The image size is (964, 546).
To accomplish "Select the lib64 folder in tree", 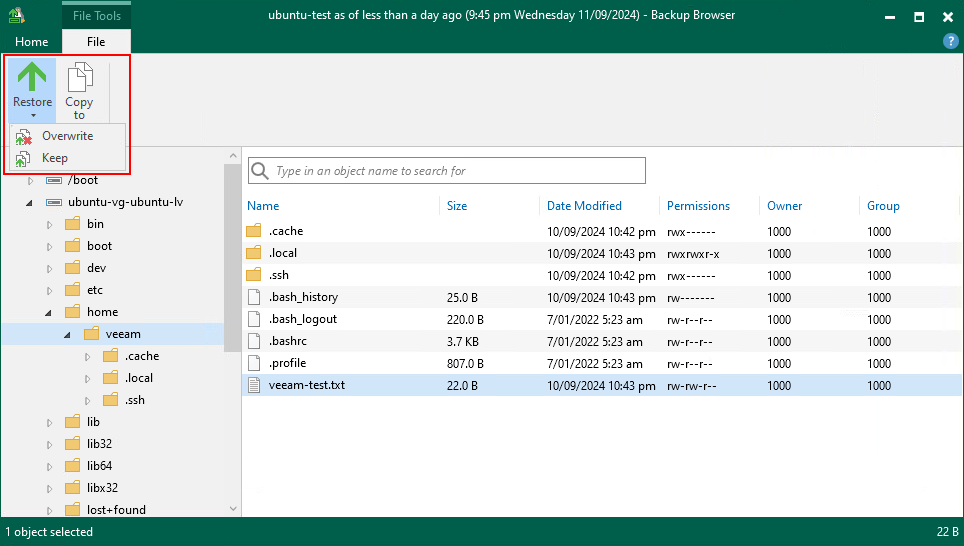I will point(99,466).
